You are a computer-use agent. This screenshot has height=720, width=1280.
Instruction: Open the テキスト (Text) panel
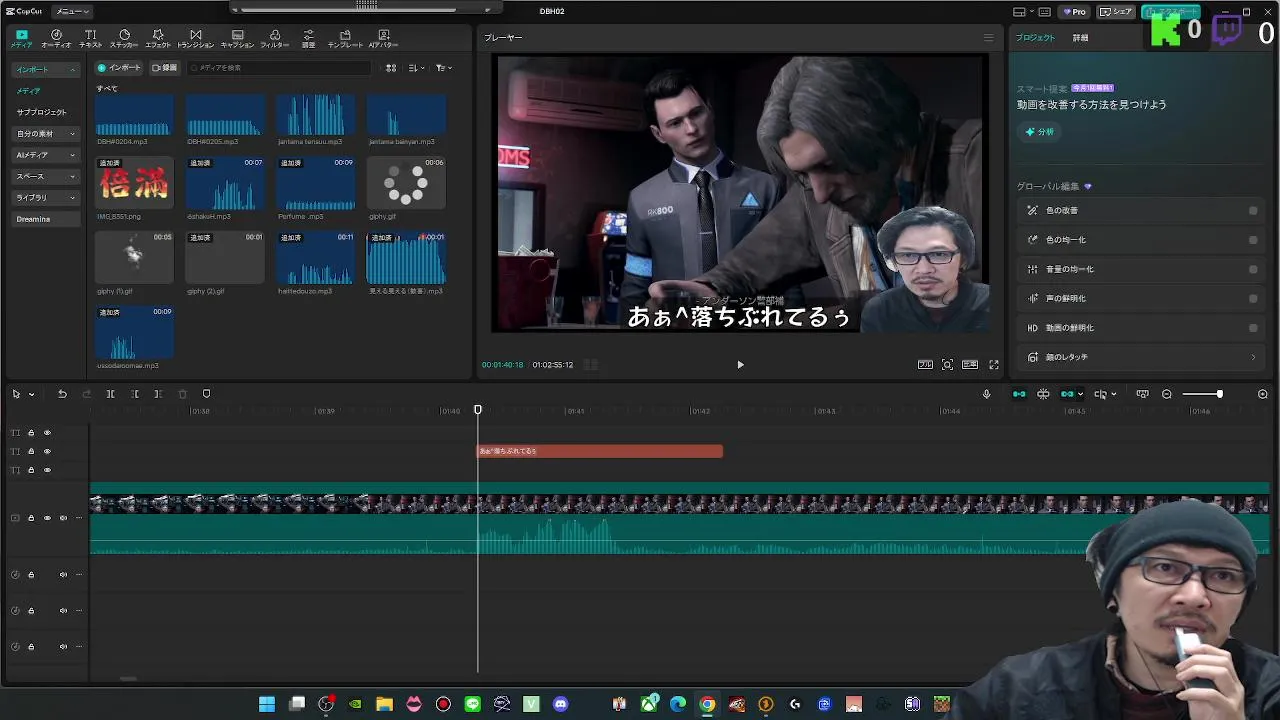(90, 38)
